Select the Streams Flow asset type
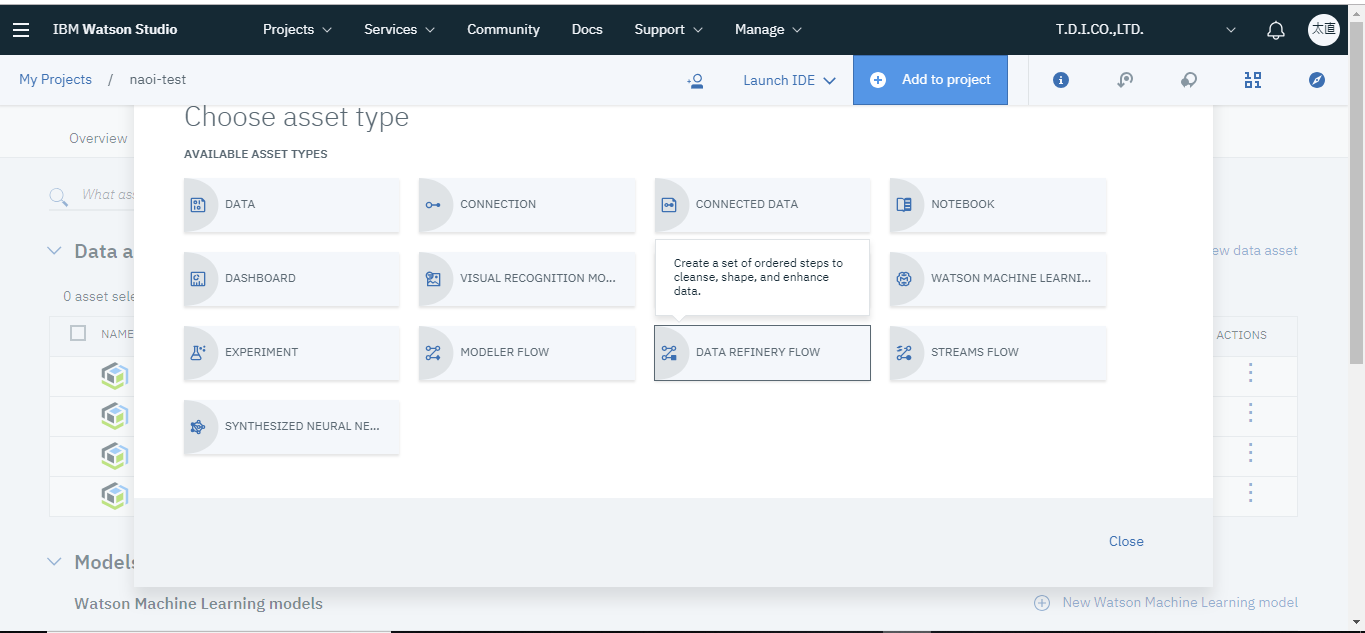Screen dimensions: 1365x633 click(x=997, y=352)
